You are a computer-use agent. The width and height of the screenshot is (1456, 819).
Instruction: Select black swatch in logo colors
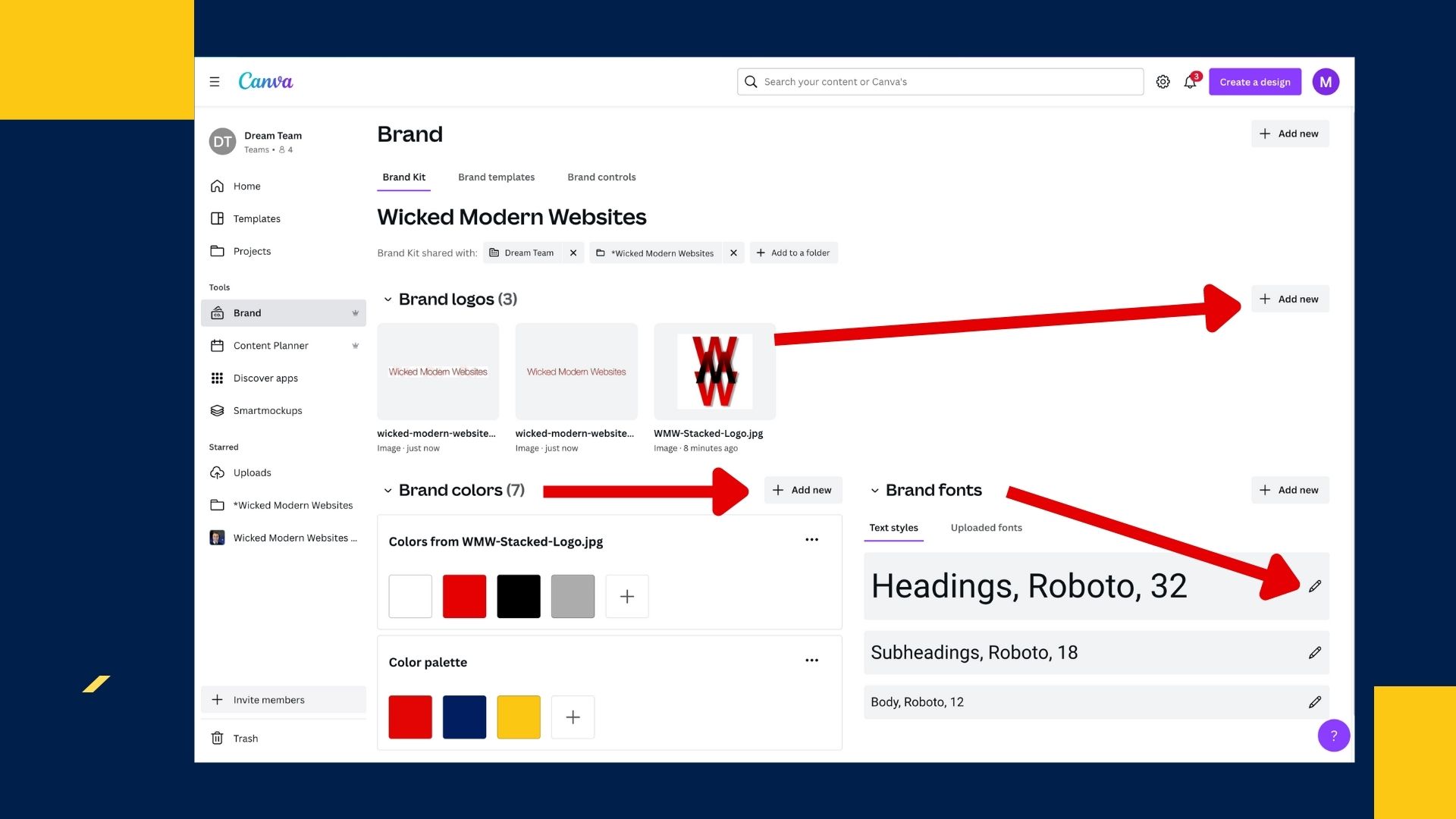tap(519, 596)
